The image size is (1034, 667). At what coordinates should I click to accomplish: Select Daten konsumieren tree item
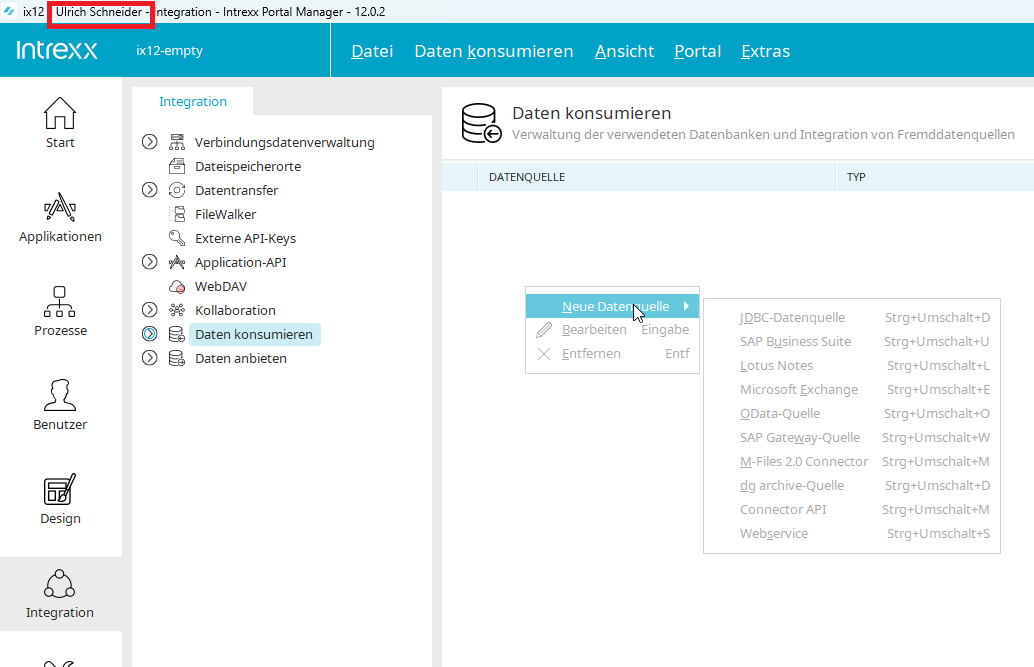pyautogui.click(x=254, y=334)
